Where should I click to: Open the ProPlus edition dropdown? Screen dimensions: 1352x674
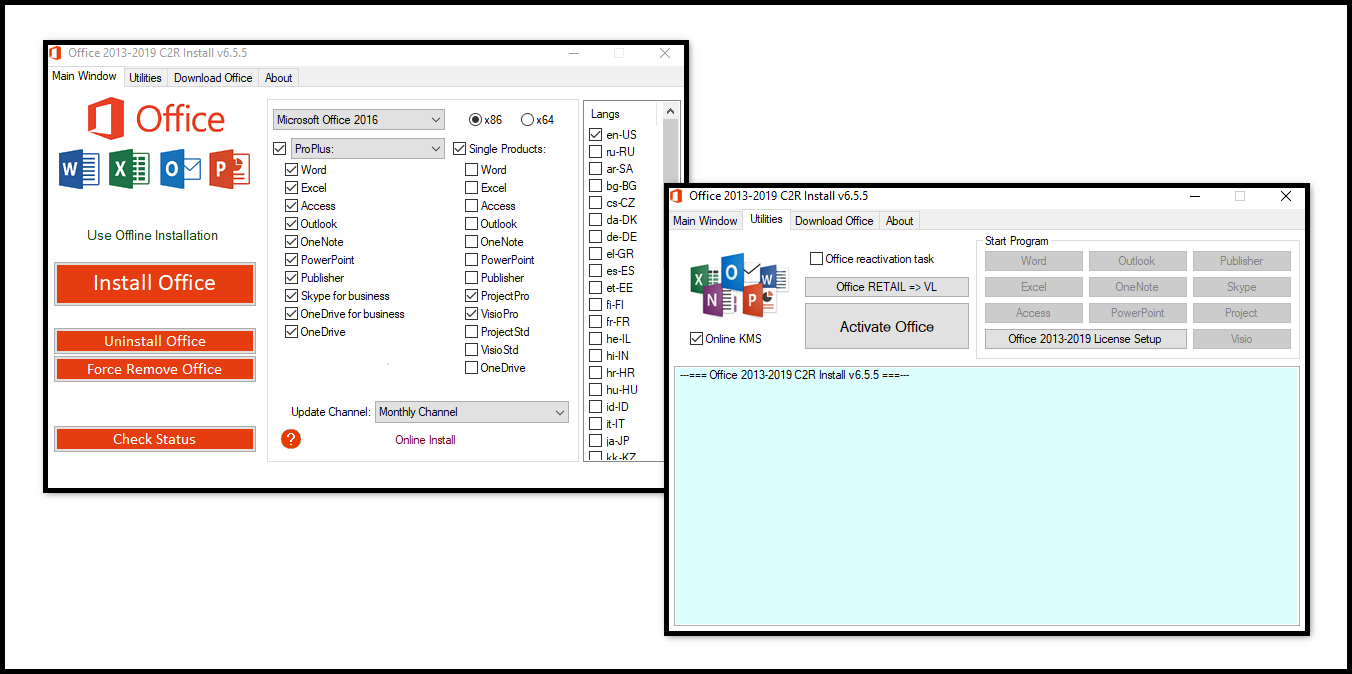pos(367,149)
